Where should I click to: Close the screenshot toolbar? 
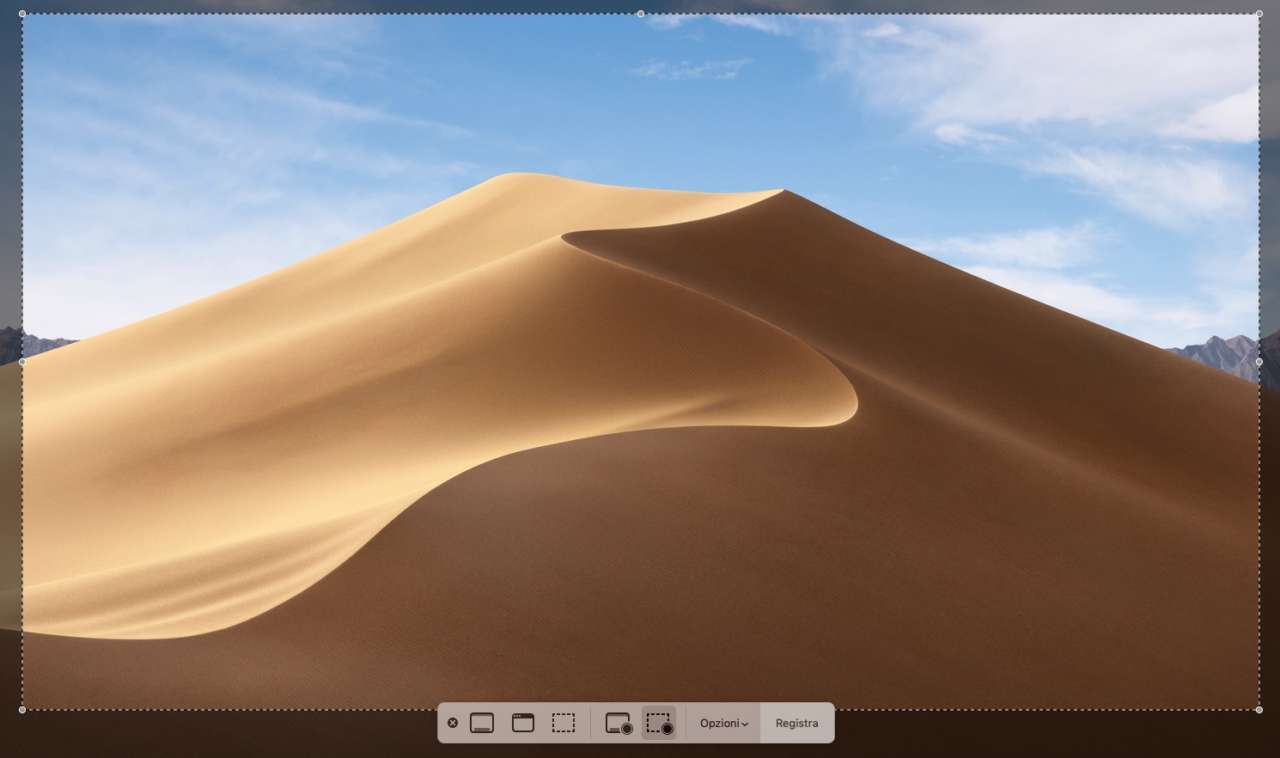[452, 723]
